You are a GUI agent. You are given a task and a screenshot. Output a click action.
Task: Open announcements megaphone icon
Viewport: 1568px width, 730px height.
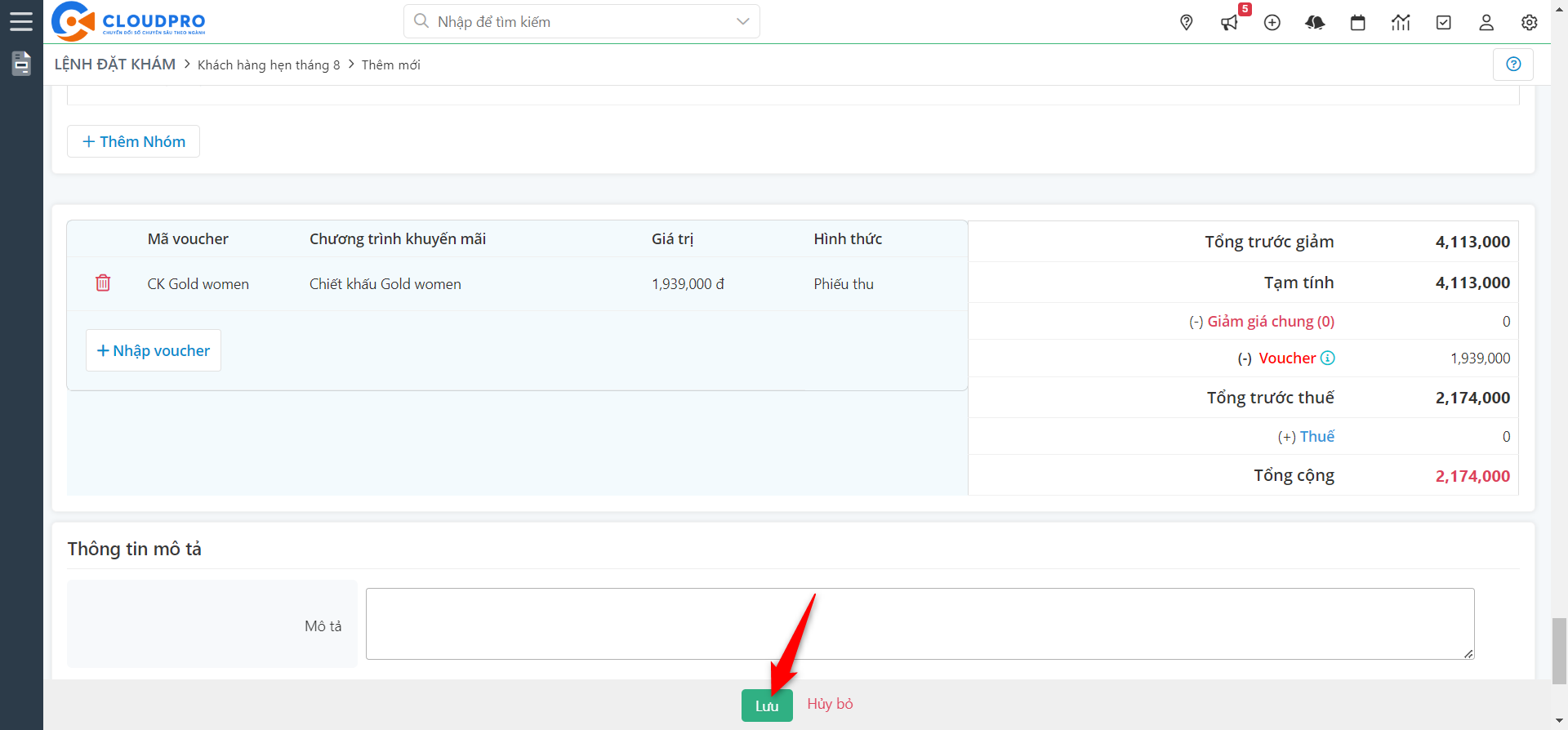point(1229,23)
